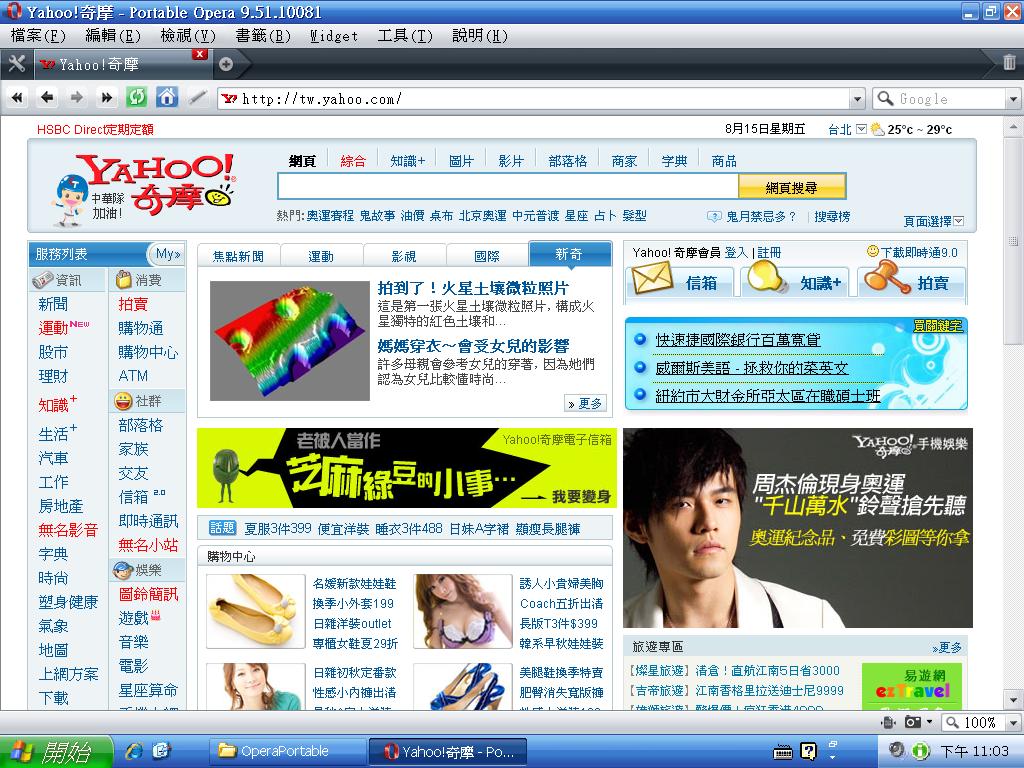Open the 書籤 bookmarks menu
The image size is (1024, 768).
pyautogui.click(x=262, y=36)
